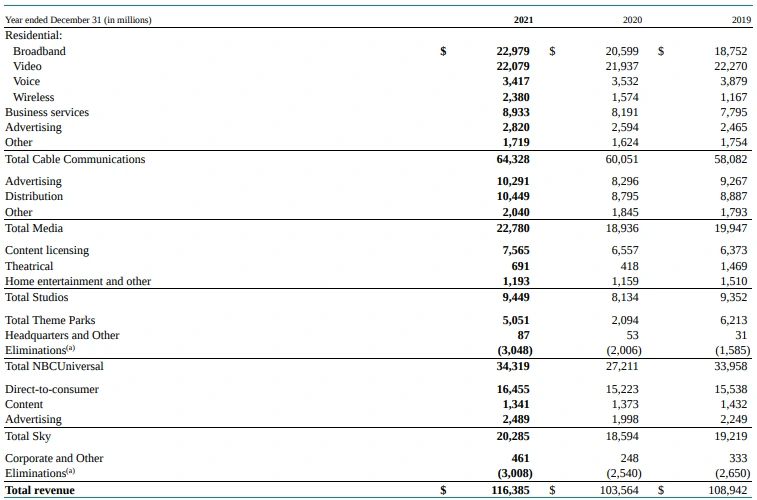
Task: Select Cable Advertising 2021 value 2,820
Action: click(516, 127)
